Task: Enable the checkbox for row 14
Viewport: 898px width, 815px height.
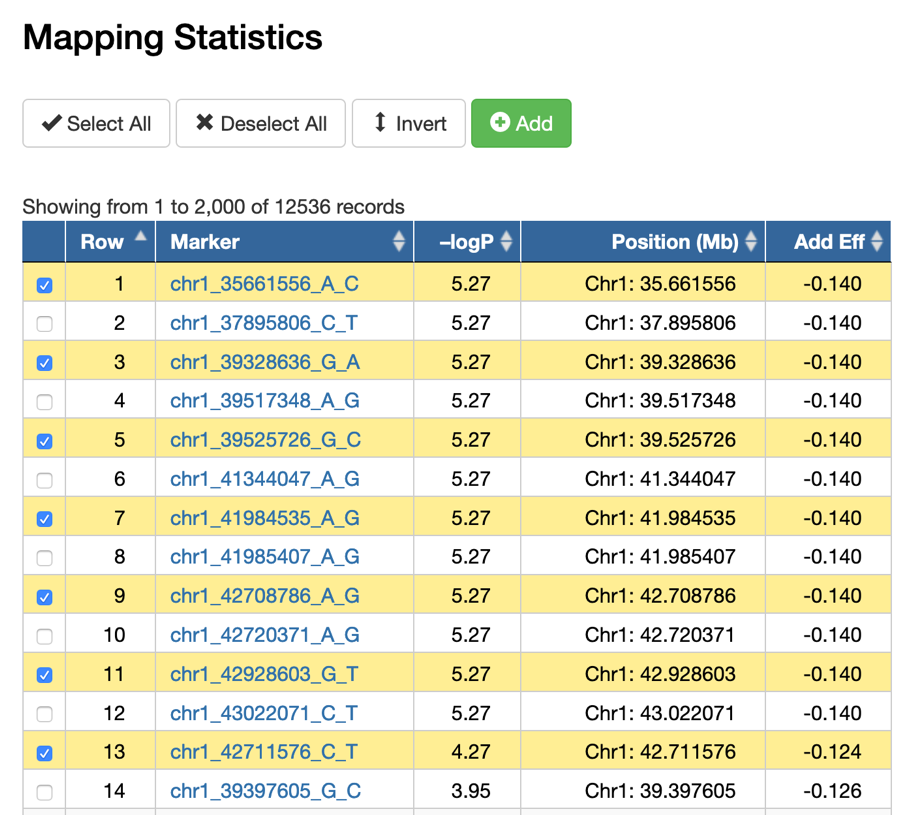Action: (x=44, y=792)
